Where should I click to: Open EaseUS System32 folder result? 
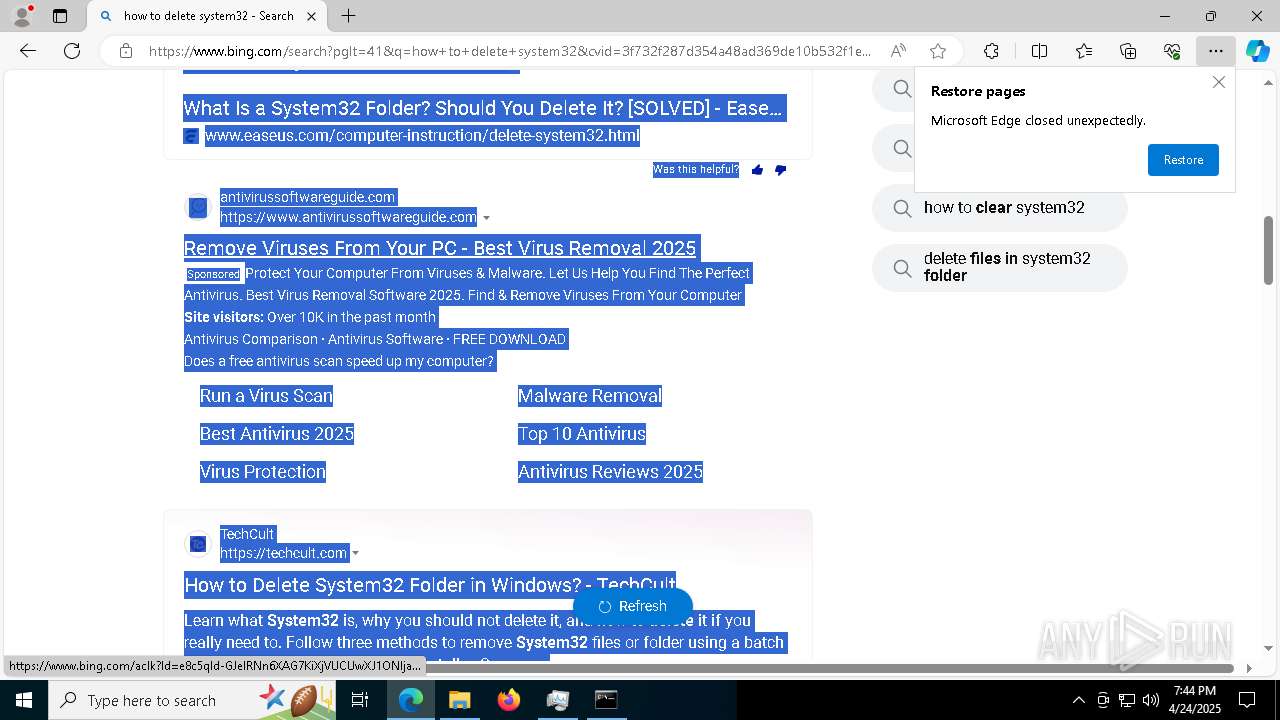(483, 108)
